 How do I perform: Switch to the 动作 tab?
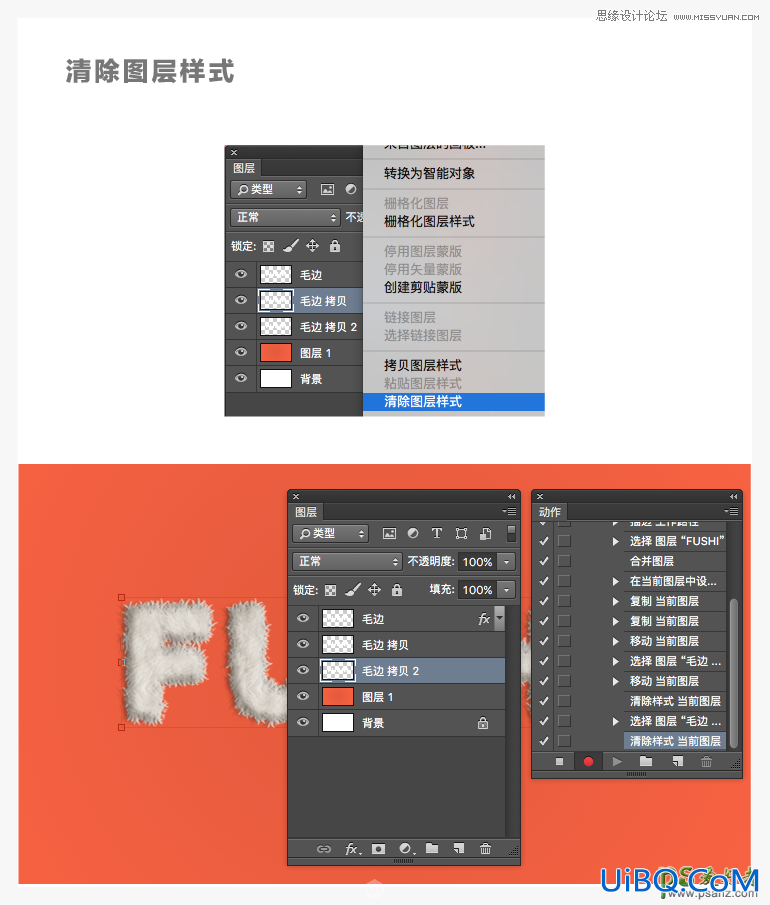(x=550, y=511)
